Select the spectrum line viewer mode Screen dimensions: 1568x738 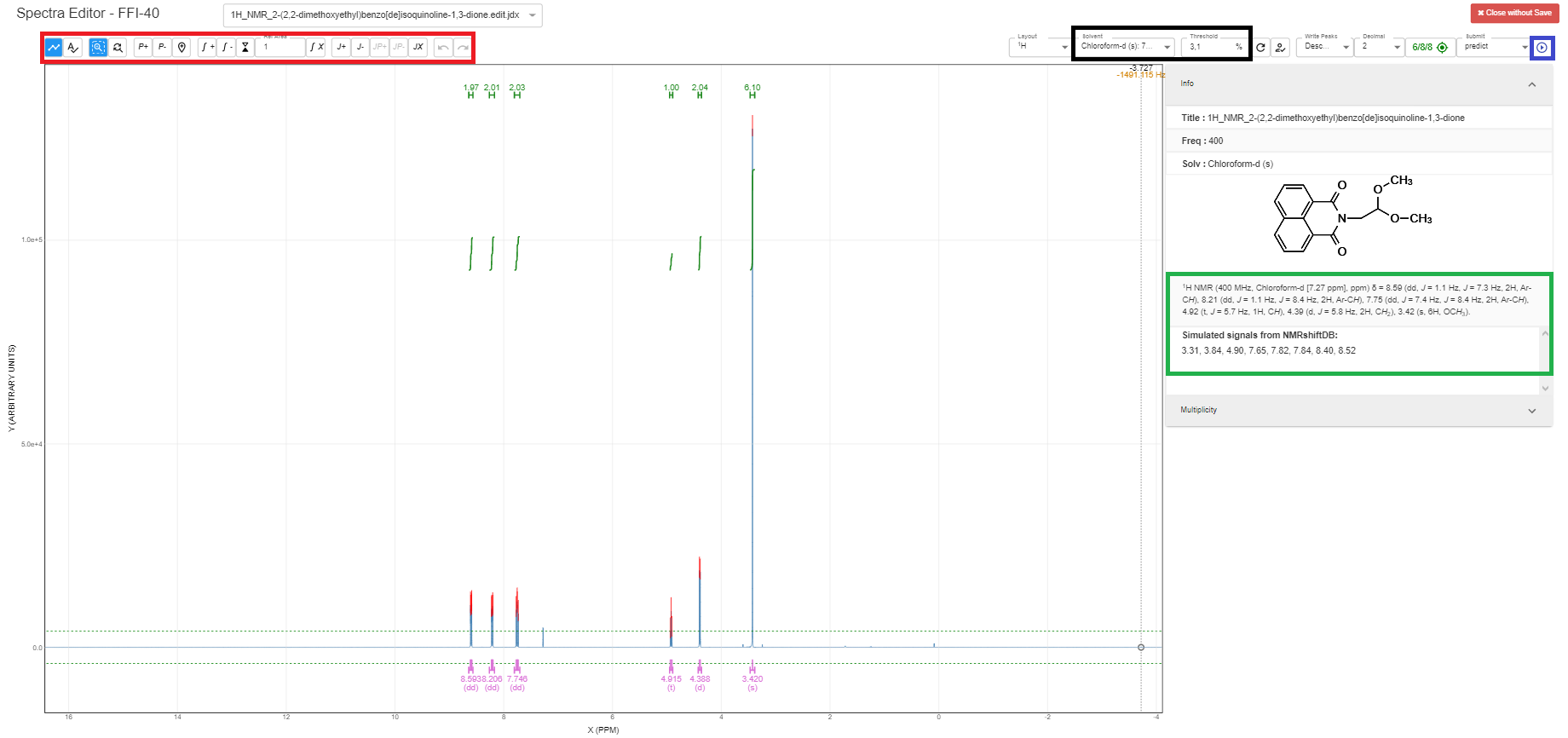coord(54,48)
